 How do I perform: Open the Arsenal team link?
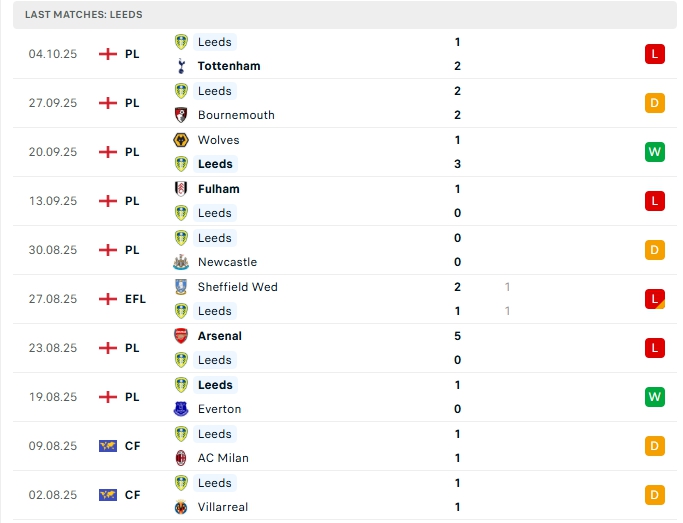pos(220,336)
